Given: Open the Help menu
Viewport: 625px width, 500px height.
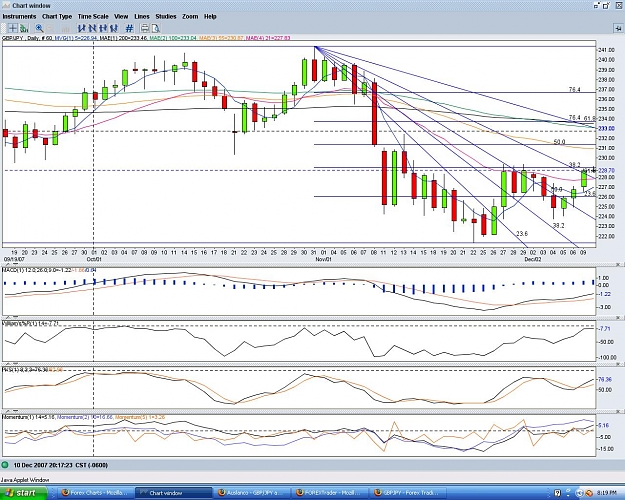Looking at the screenshot, I should coord(210,16).
